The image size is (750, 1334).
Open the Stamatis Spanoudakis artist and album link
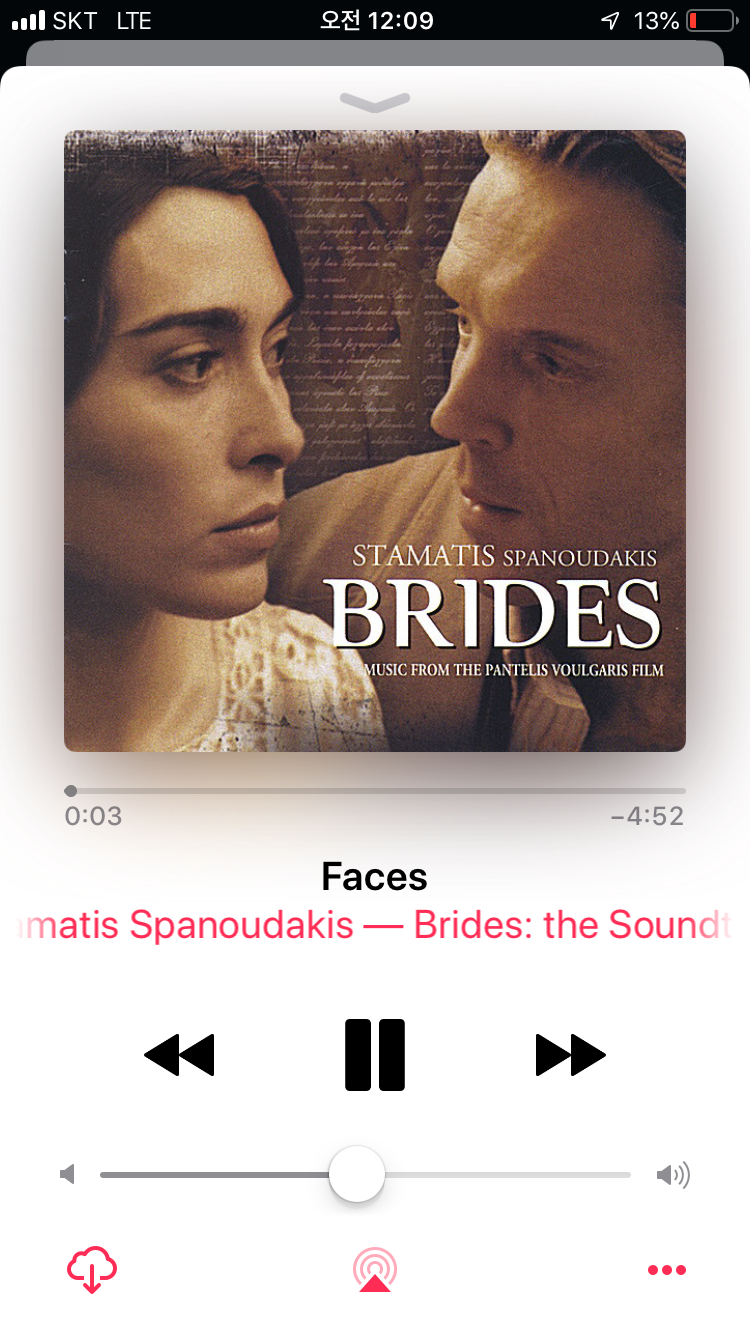click(375, 925)
